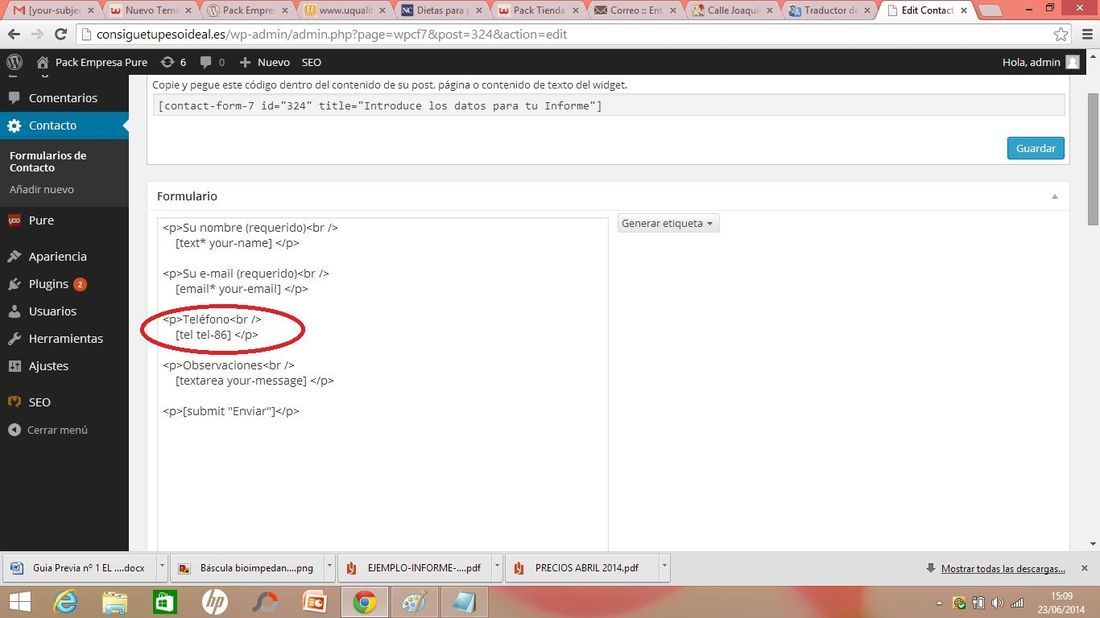Collapse the Formulario panel triangle
Viewport: 1100px width, 618px height.
click(1054, 196)
